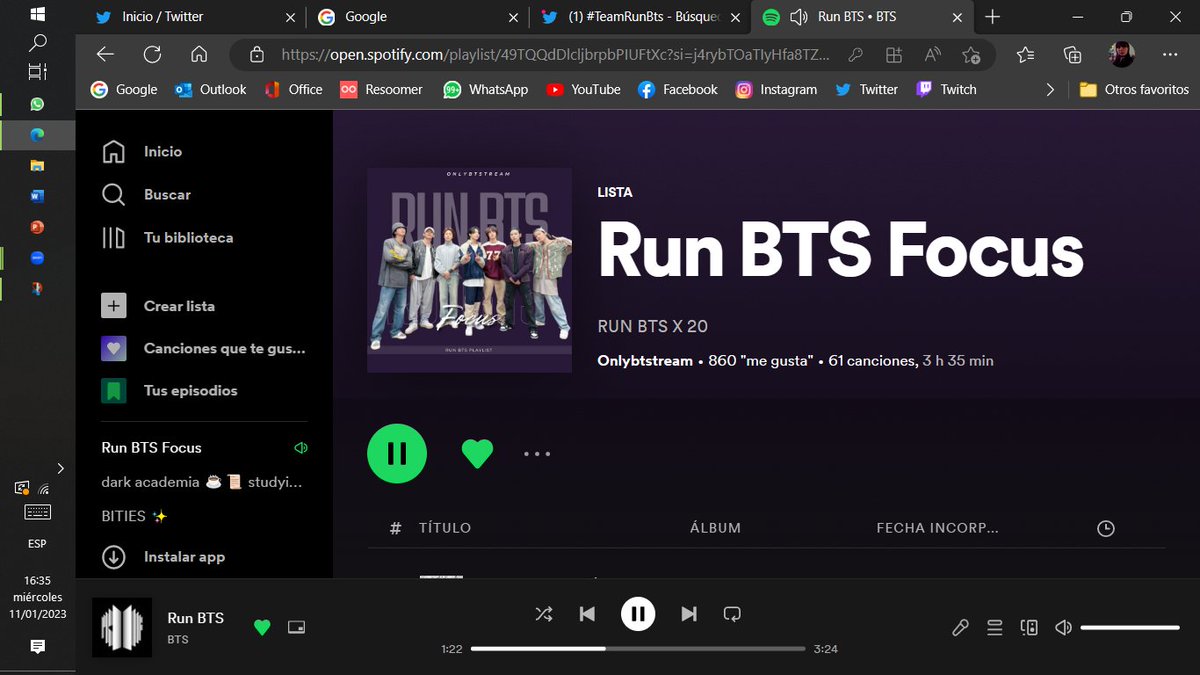The width and height of the screenshot is (1200, 675).
Task: Skip to next track
Action: [x=689, y=614]
